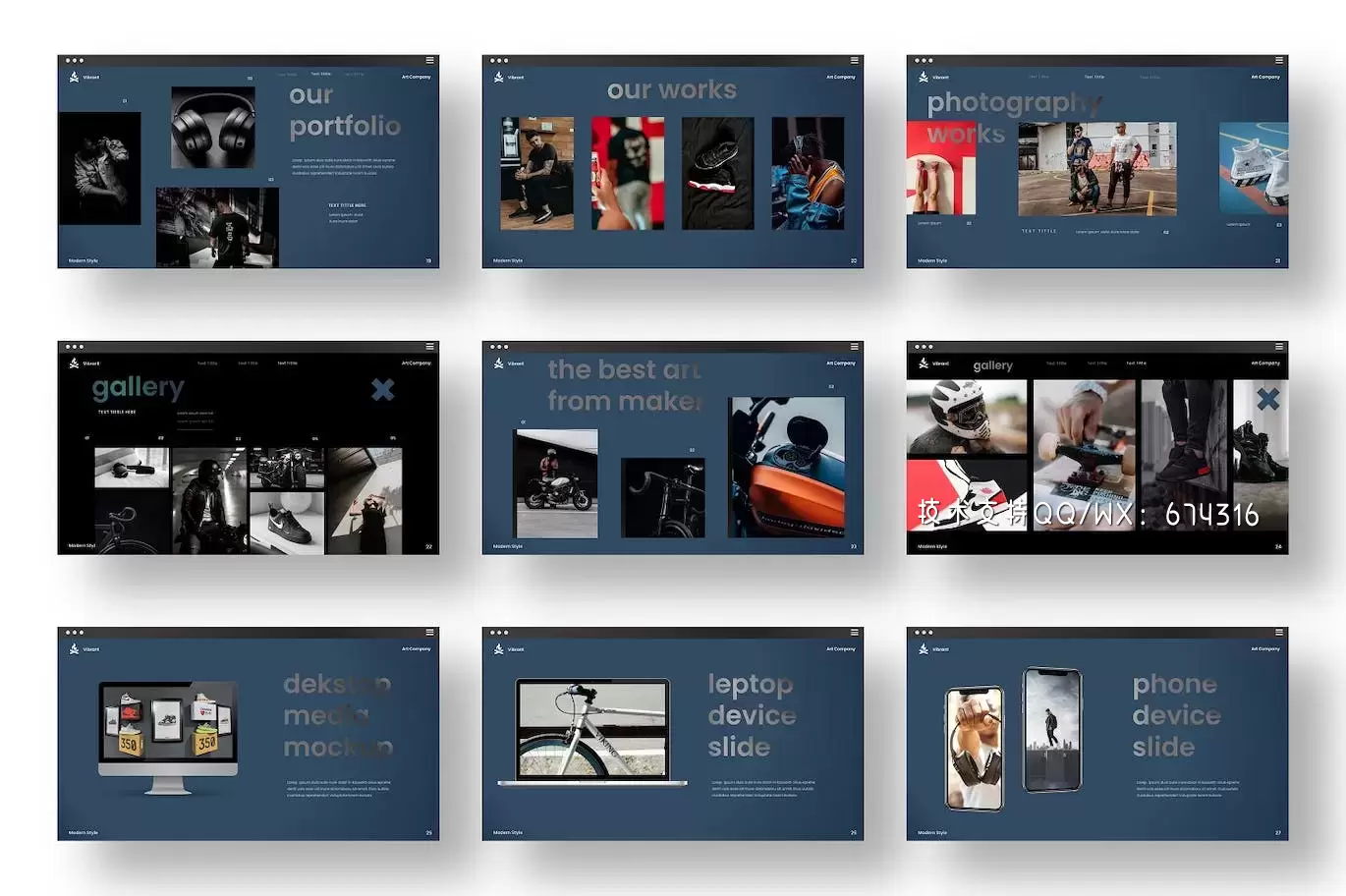
Task: Click 'Art Company' on 'our portfolio' slide
Action: pos(416,77)
